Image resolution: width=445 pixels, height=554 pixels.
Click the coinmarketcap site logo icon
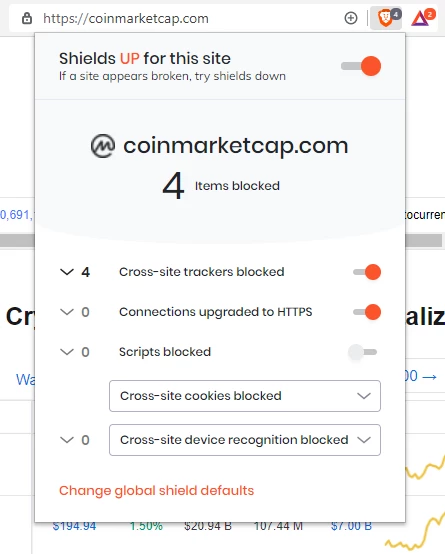(103, 146)
